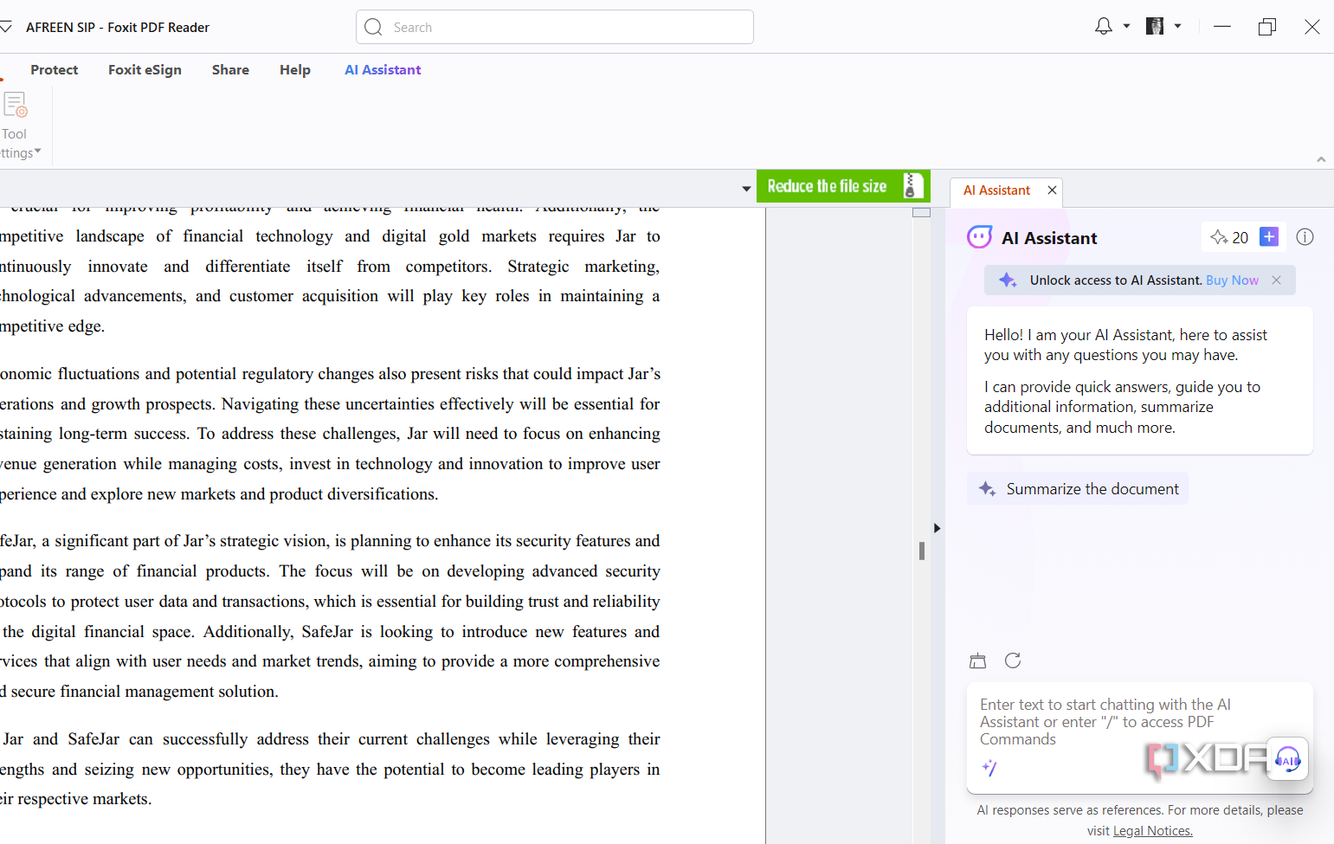Open the AI support headset icon
This screenshot has height=844, width=1334.
click(1288, 760)
